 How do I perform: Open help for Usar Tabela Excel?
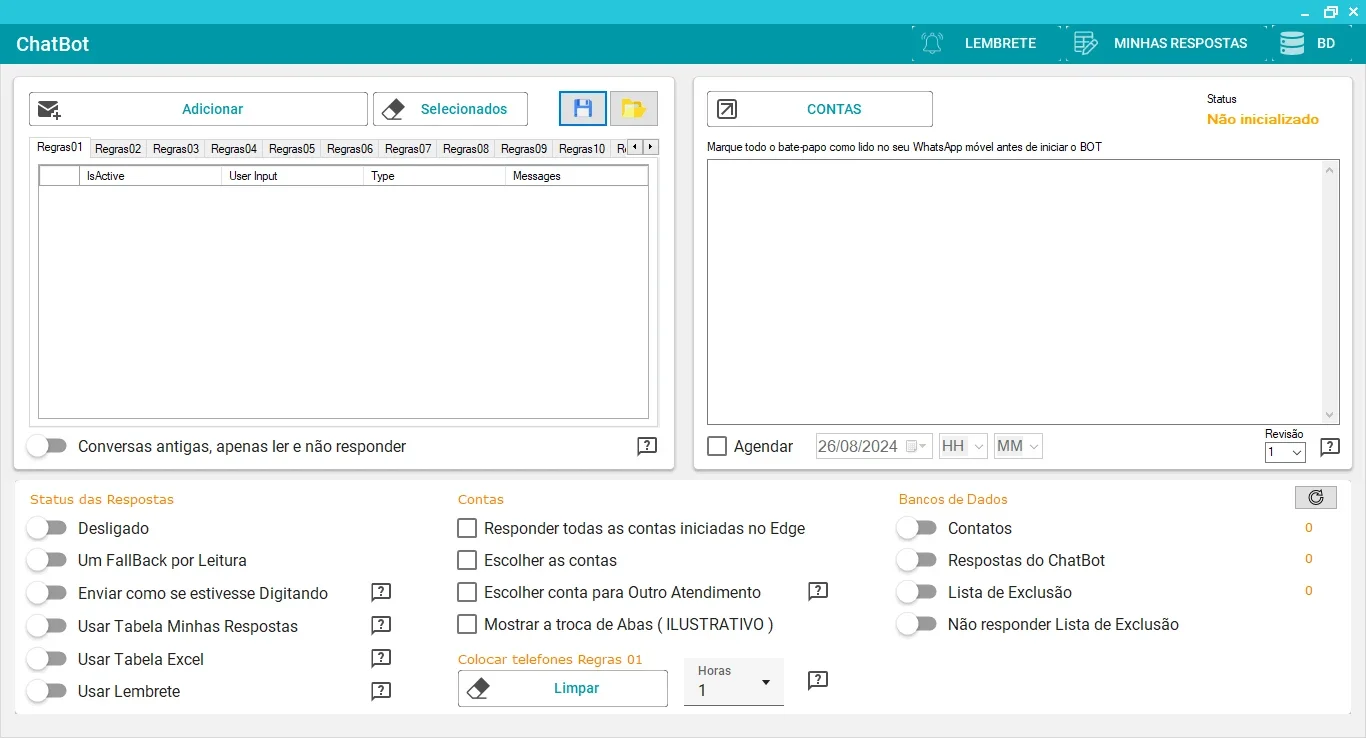click(381, 658)
